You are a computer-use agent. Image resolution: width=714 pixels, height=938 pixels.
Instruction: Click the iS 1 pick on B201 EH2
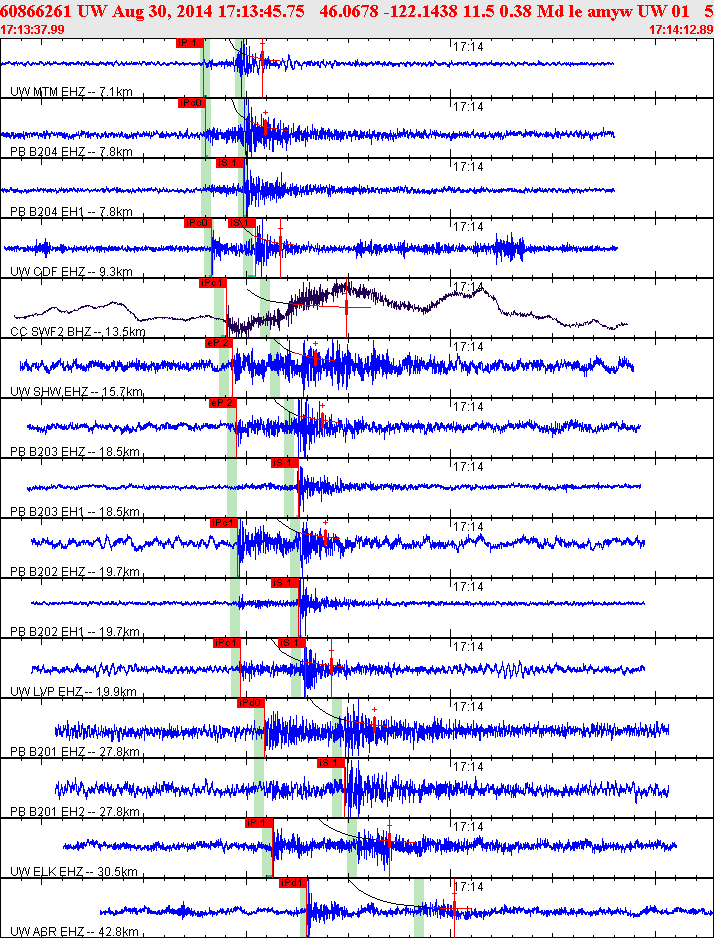click(x=331, y=763)
